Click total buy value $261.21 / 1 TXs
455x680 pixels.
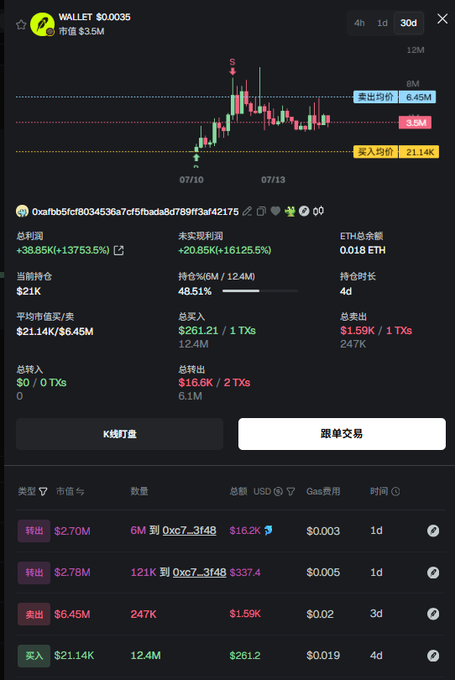coord(217,330)
